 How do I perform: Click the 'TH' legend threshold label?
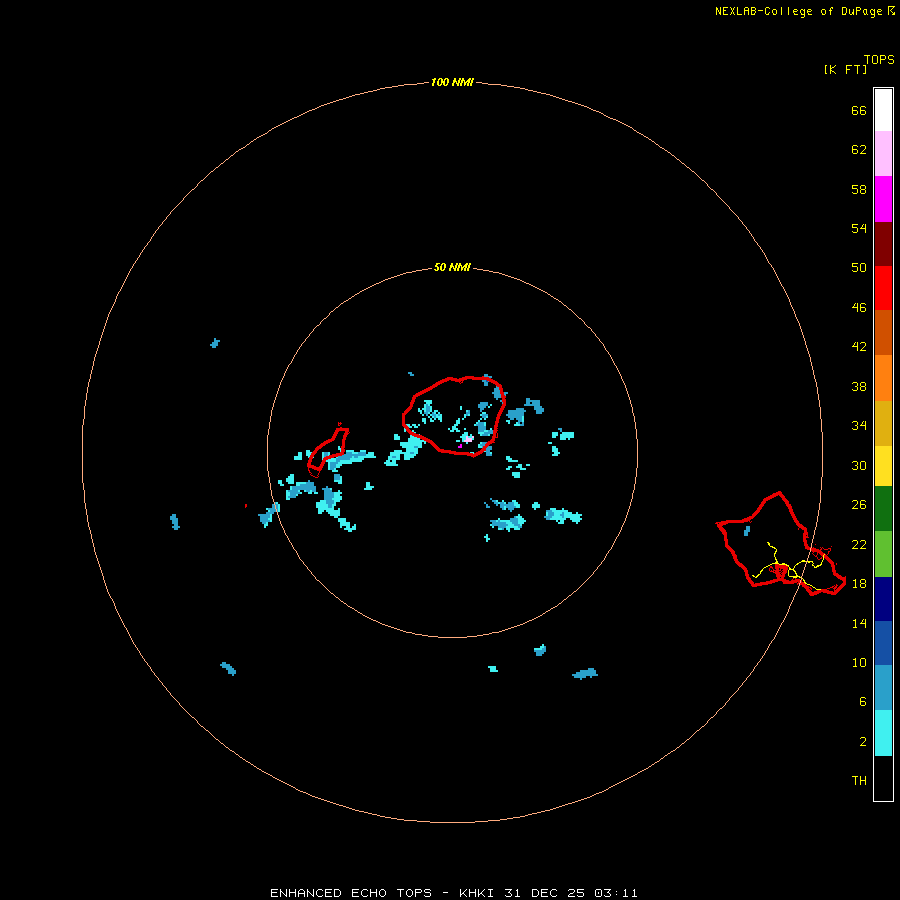point(859,781)
